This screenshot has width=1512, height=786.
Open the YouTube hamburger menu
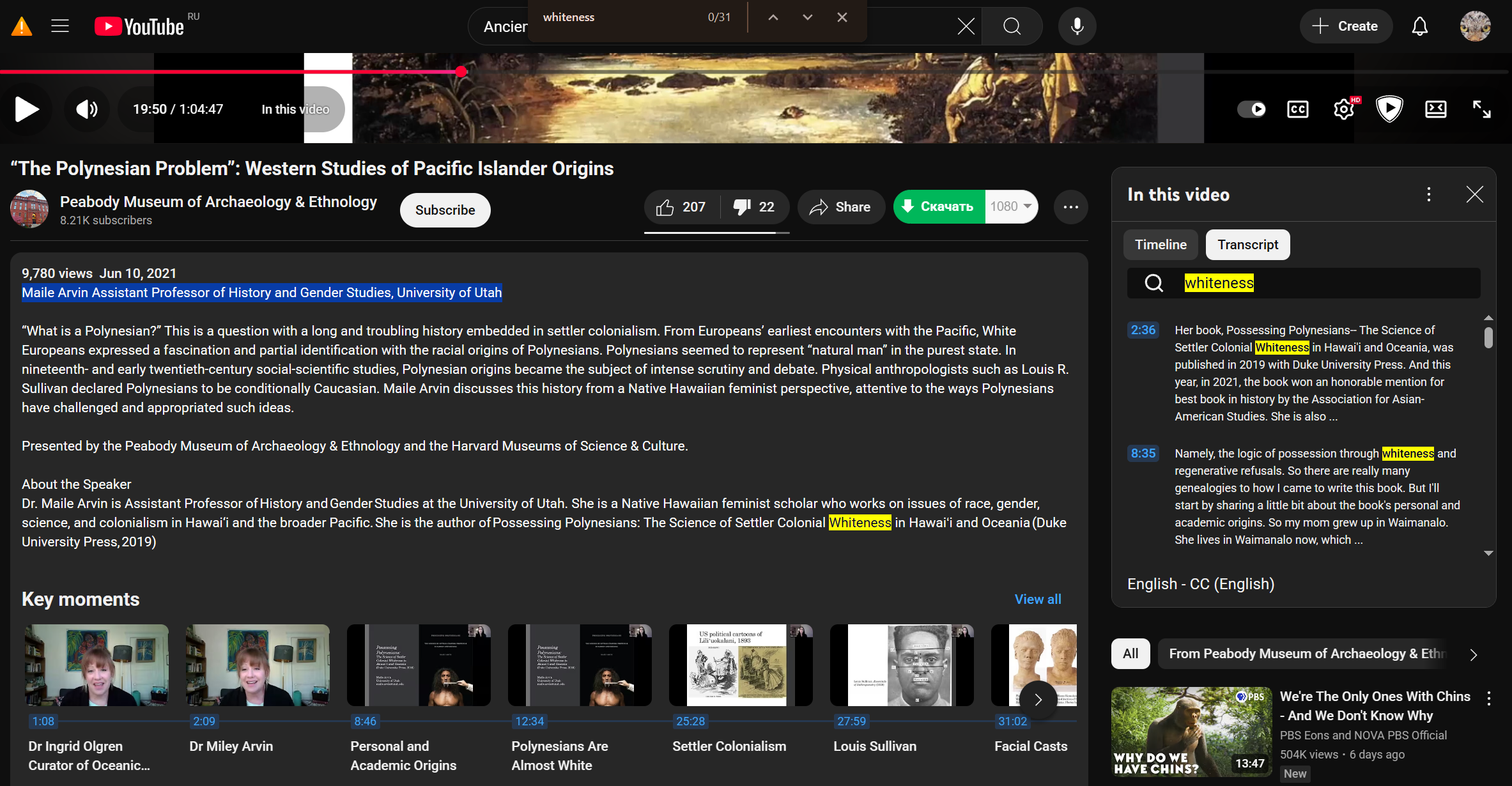pos(60,26)
